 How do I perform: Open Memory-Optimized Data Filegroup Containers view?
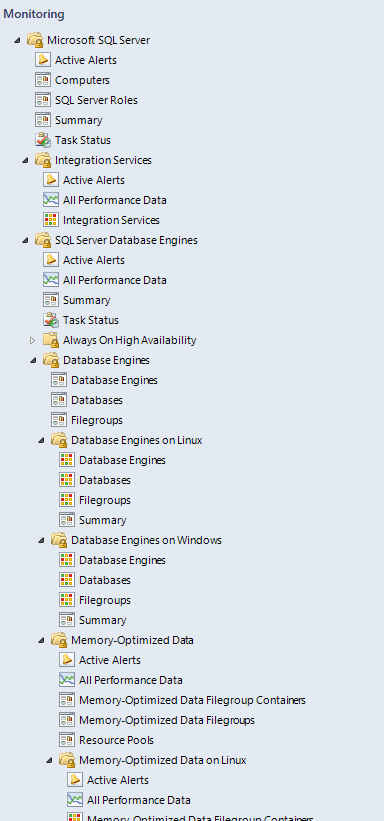[192, 700]
